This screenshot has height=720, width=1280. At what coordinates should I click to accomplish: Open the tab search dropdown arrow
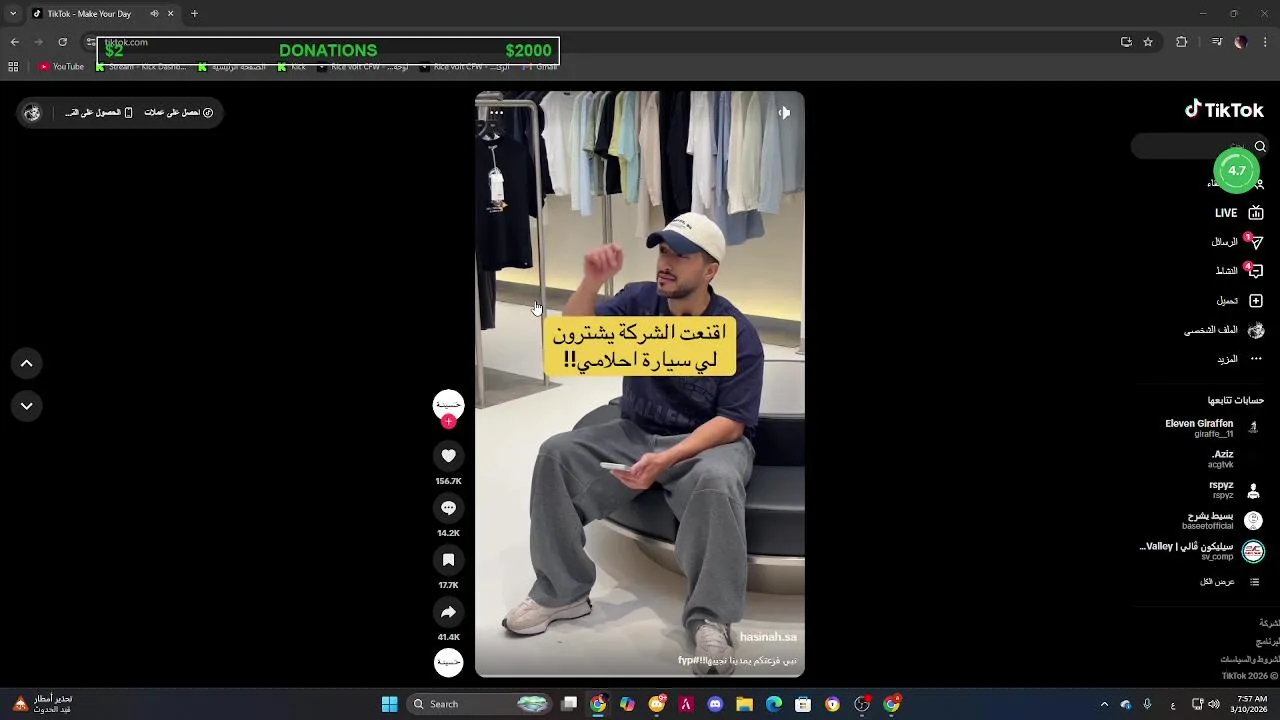[13, 14]
